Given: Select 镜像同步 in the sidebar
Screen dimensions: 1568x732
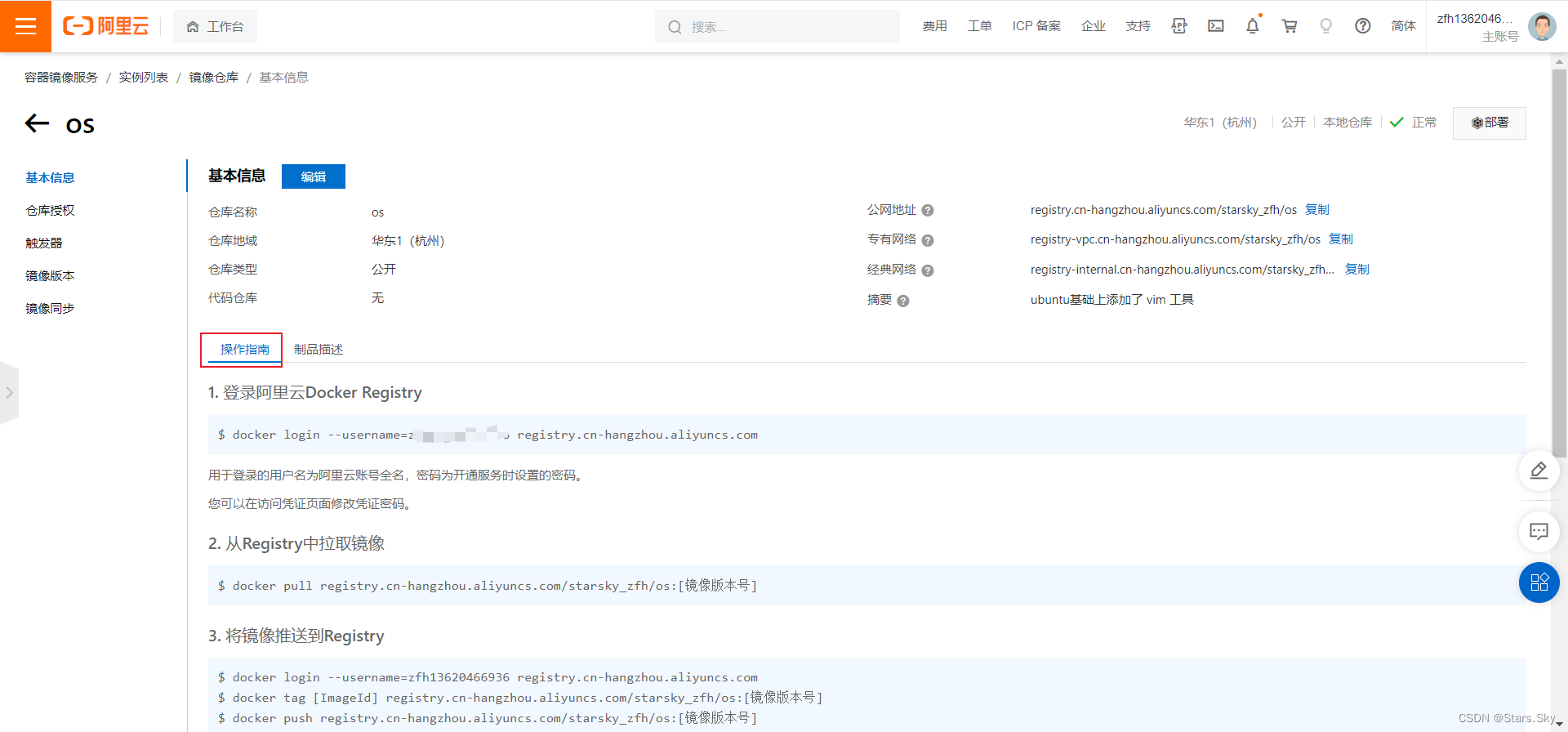Looking at the screenshot, I should pos(50,308).
